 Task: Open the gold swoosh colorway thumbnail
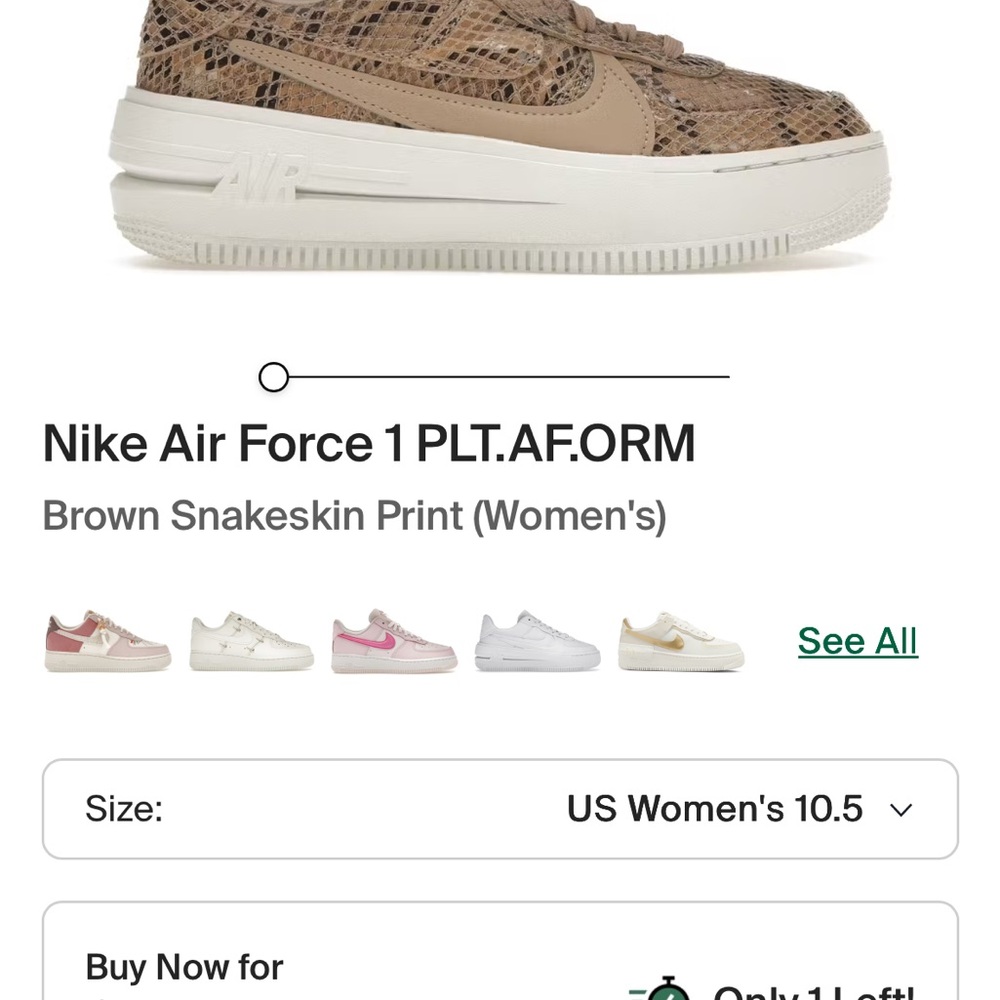[679, 640]
